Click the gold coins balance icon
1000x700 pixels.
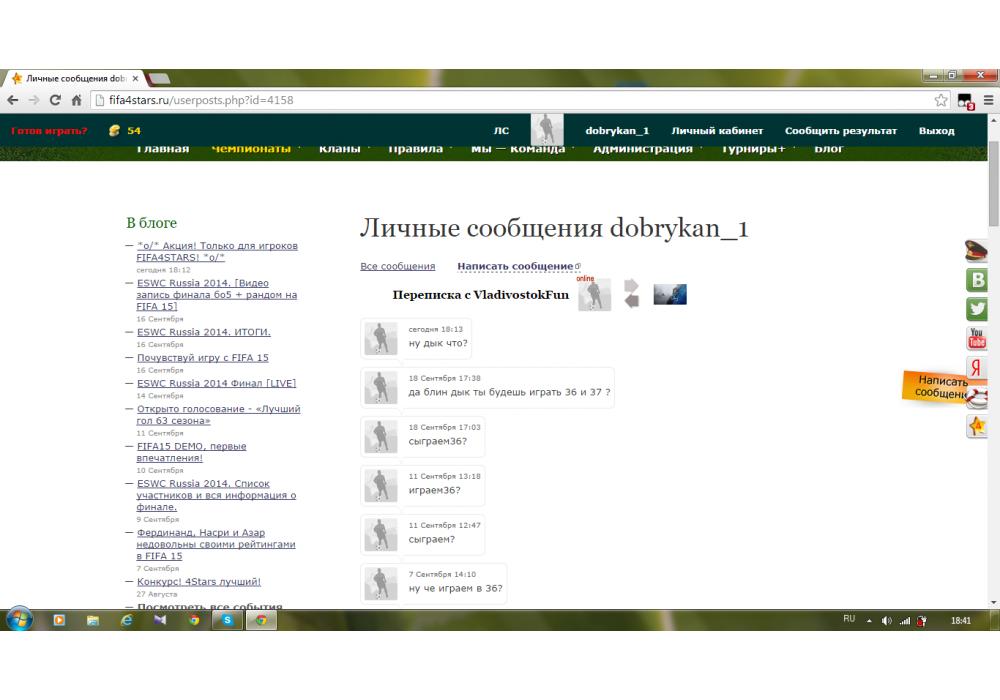pos(114,131)
